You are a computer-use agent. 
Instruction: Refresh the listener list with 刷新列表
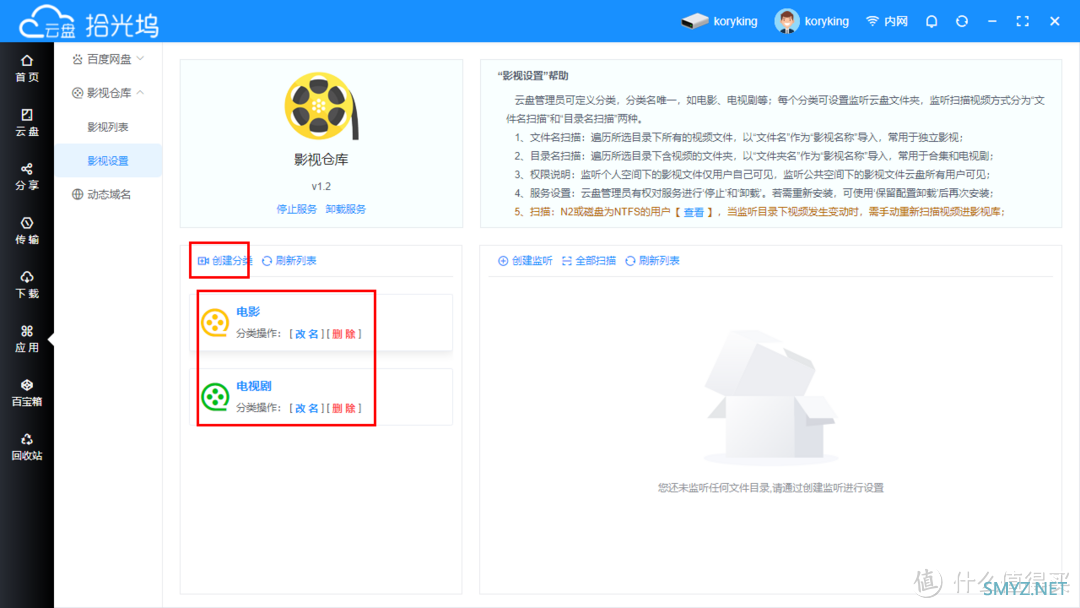tap(652, 260)
